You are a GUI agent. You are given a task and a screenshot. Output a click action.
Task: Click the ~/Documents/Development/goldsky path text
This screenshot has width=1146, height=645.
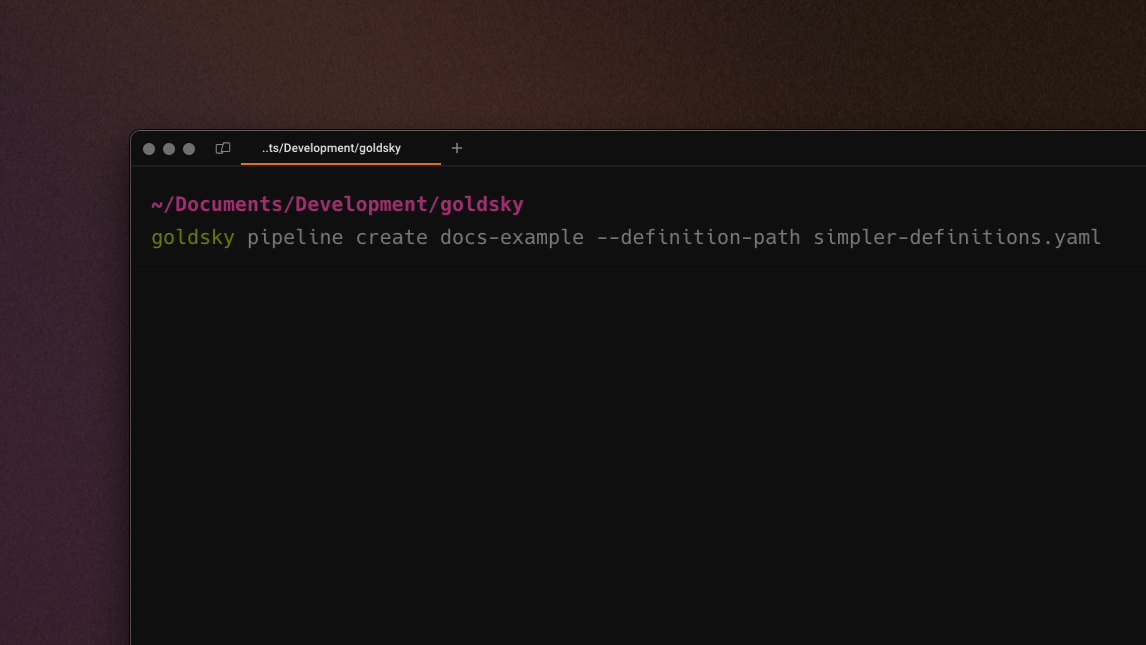tap(337, 205)
